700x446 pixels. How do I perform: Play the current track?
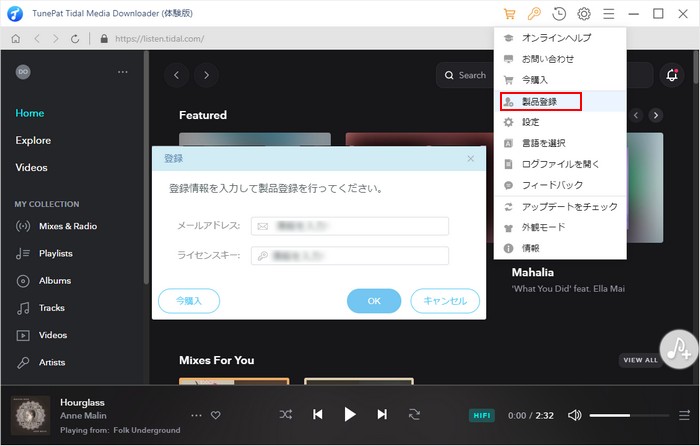pyautogui.click(x=350, y=415)
